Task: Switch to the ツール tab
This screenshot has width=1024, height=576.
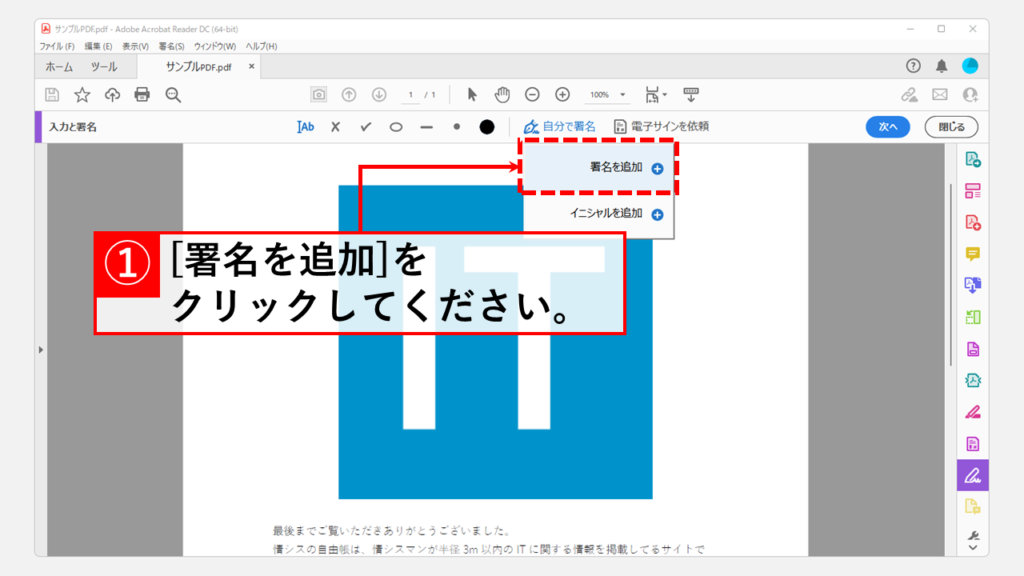Action: [x=104, y=67]
